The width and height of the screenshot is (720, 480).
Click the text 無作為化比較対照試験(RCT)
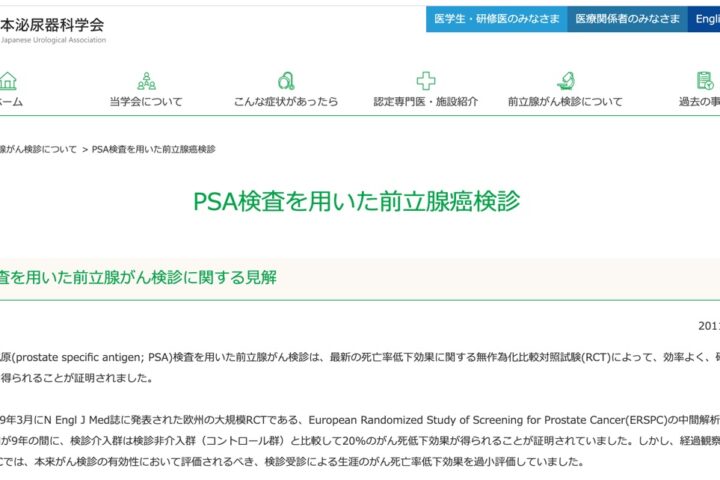coord(543,357)
